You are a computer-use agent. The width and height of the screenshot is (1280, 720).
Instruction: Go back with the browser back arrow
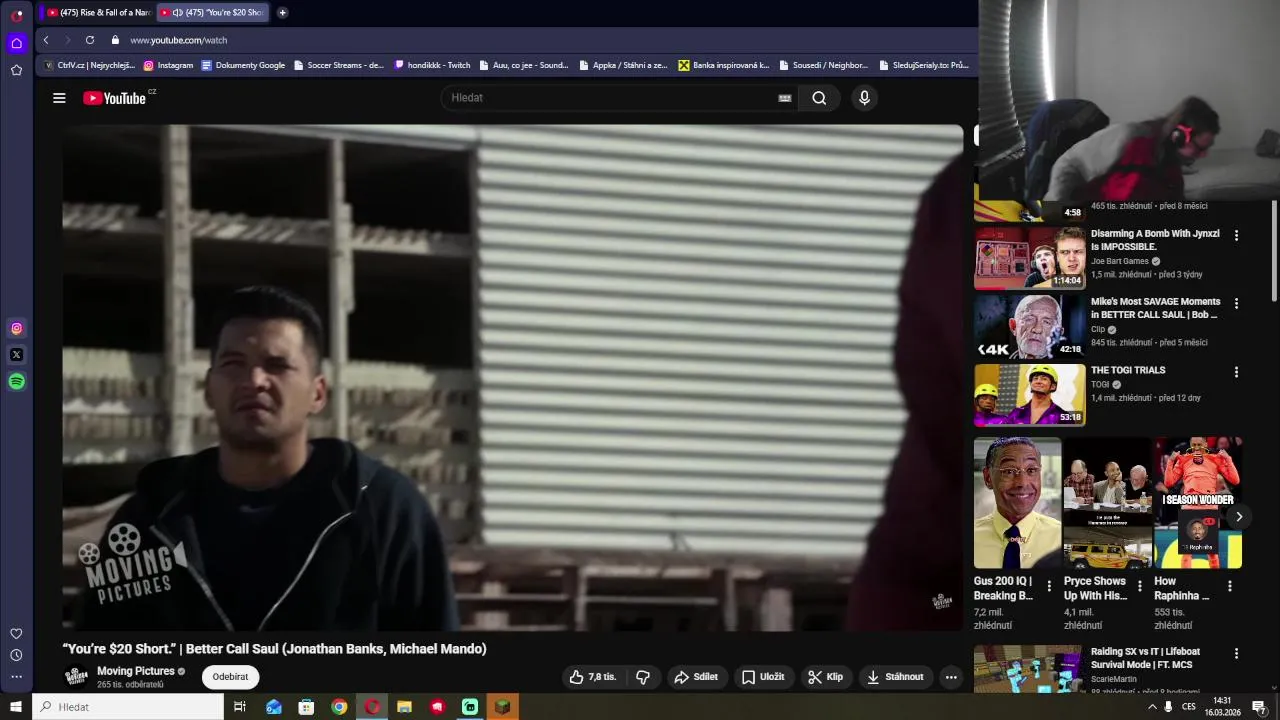point(46,40)
